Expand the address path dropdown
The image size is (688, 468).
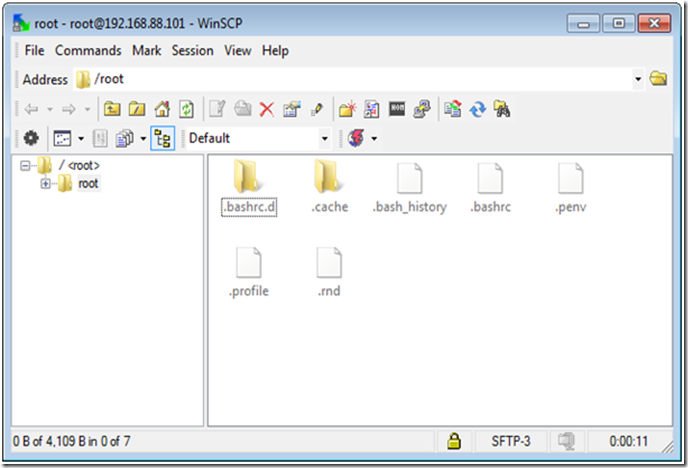pyautogui.click(x=638, y=79)
